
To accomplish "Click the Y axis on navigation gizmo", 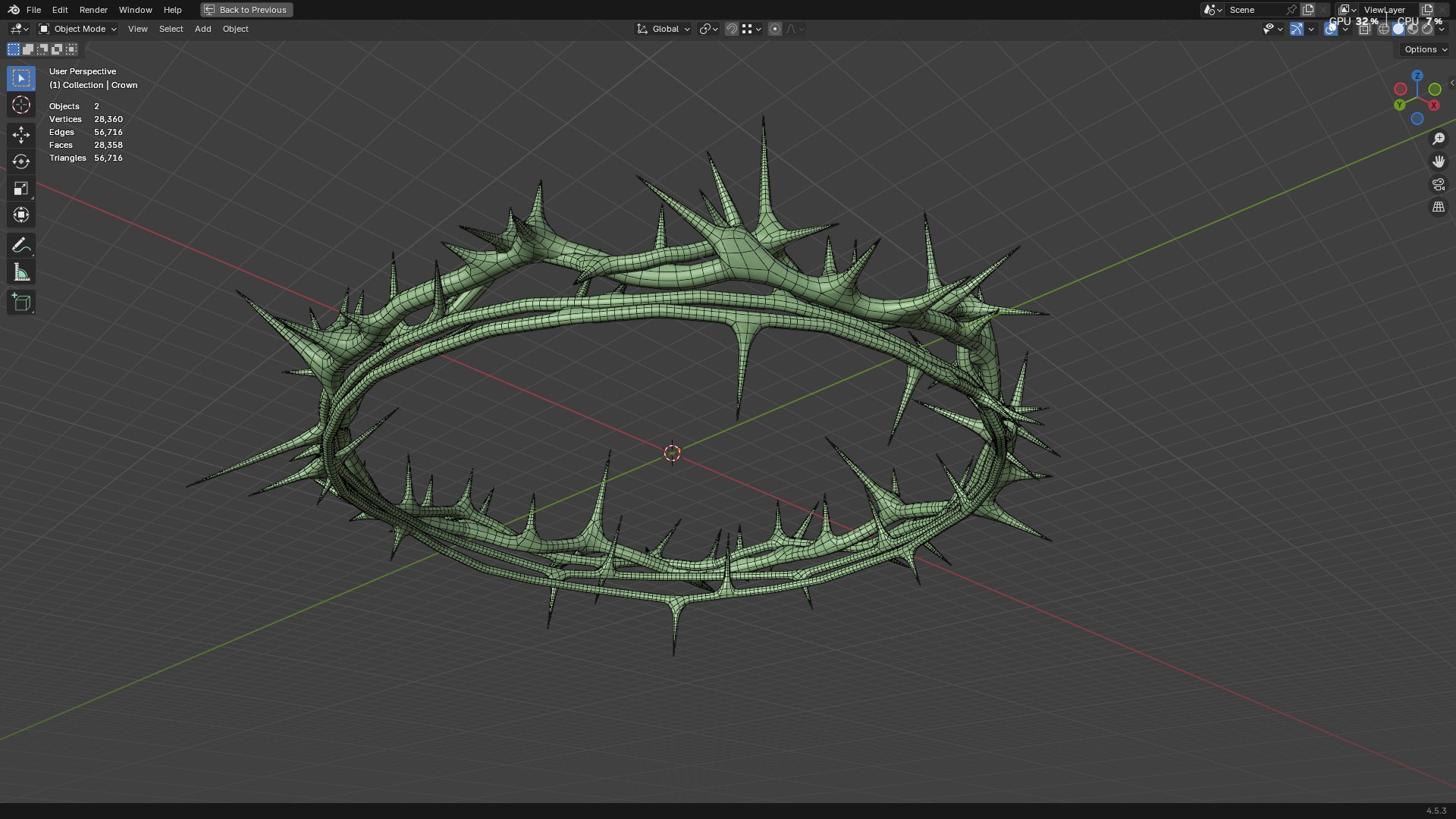I will pos(1400,105).
